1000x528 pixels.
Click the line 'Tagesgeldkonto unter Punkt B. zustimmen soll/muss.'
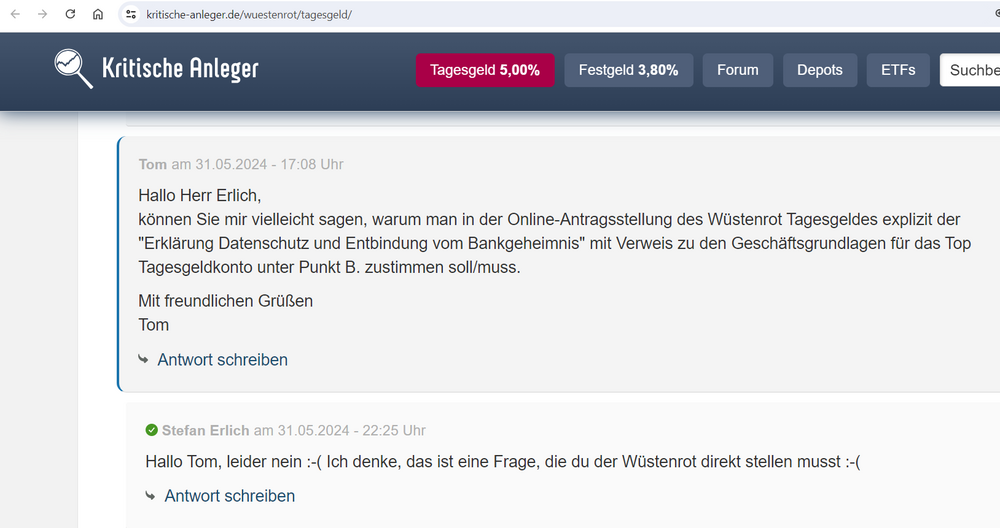(329, 267)
